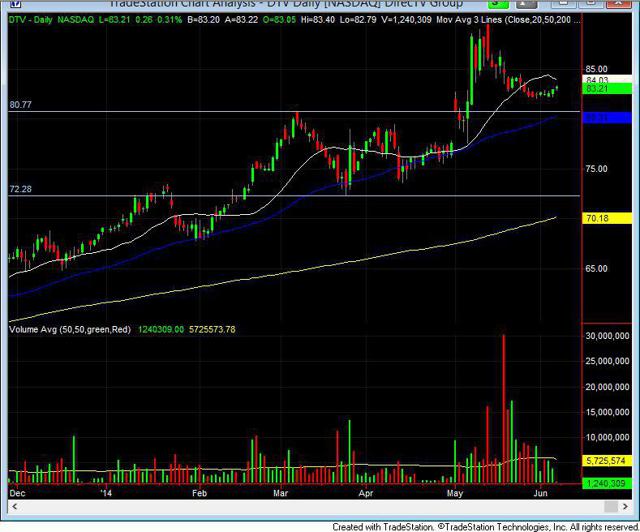640x532 pixels.
Task: Click the Dec date axis label
Action: pos(18,493)
